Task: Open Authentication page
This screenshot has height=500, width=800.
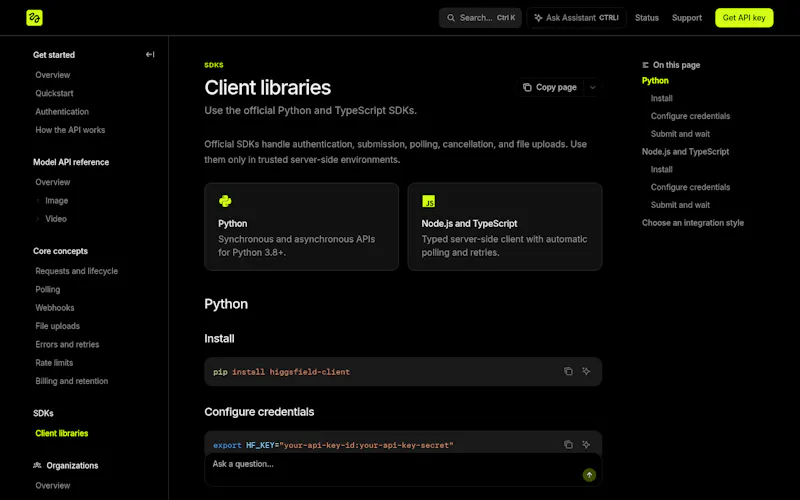Action: click(x=62, y=112)
